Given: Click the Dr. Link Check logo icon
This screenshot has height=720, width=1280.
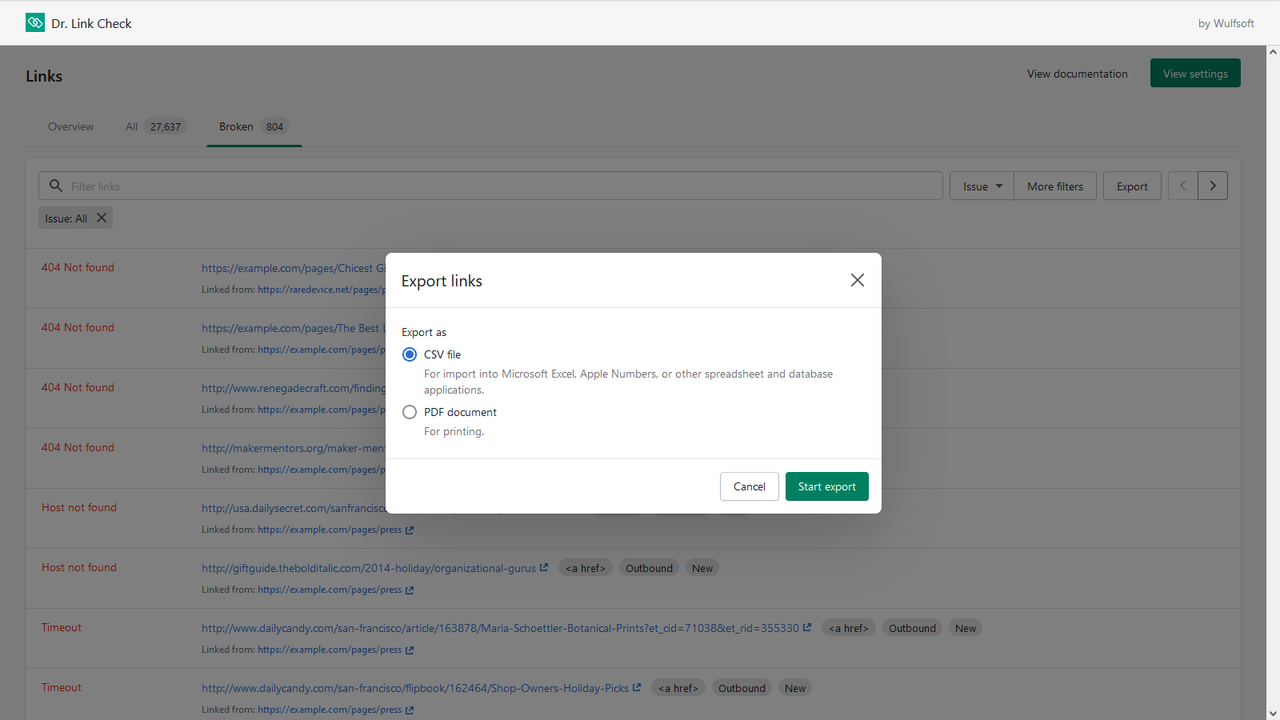Looking at the screenshot, I should coord(35,21).
